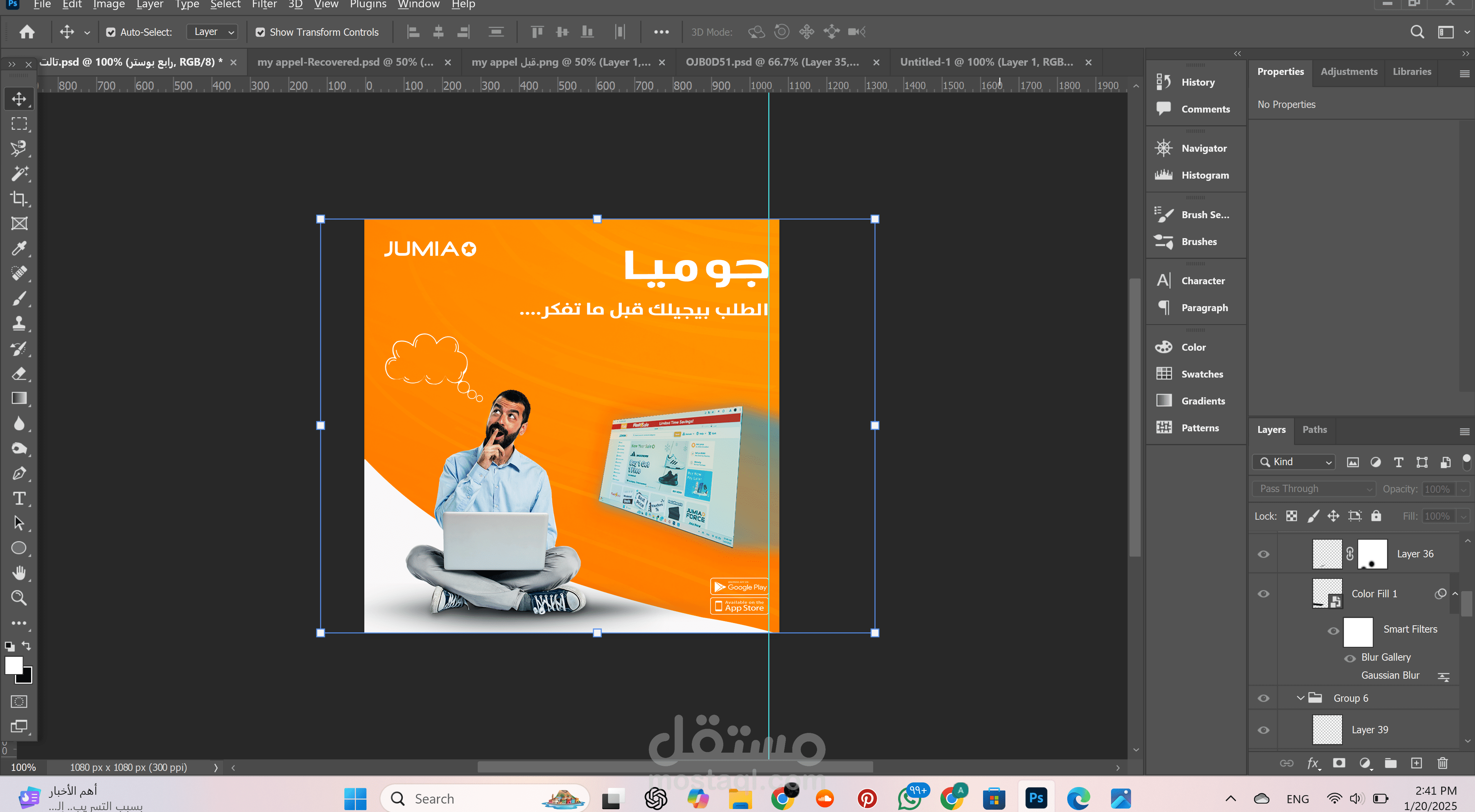The height and width of the screenshot is (812, 1475).
Task: Open the Fill value dropdown arrow
Action: point(1463,516)
